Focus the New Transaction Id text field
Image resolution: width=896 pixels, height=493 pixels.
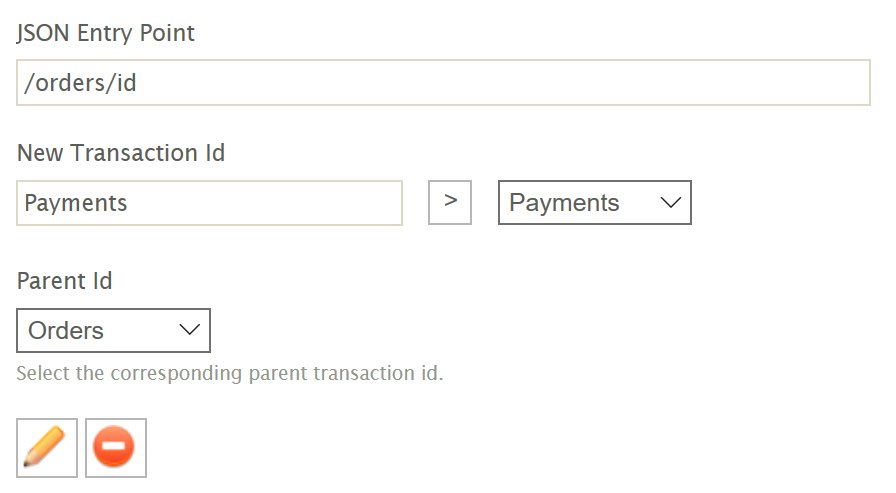coord(209,203)
